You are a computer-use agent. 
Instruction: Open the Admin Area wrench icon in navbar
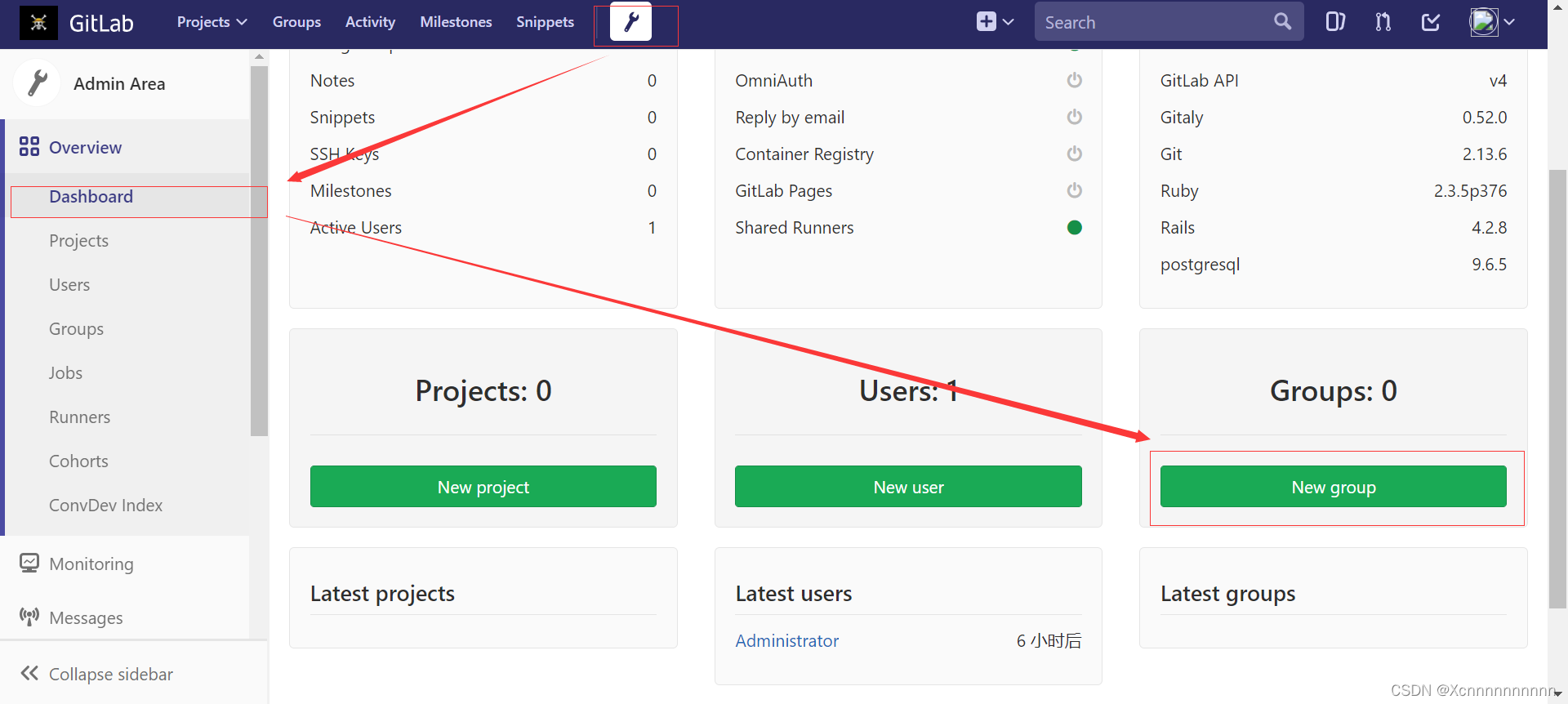(630, 22)
